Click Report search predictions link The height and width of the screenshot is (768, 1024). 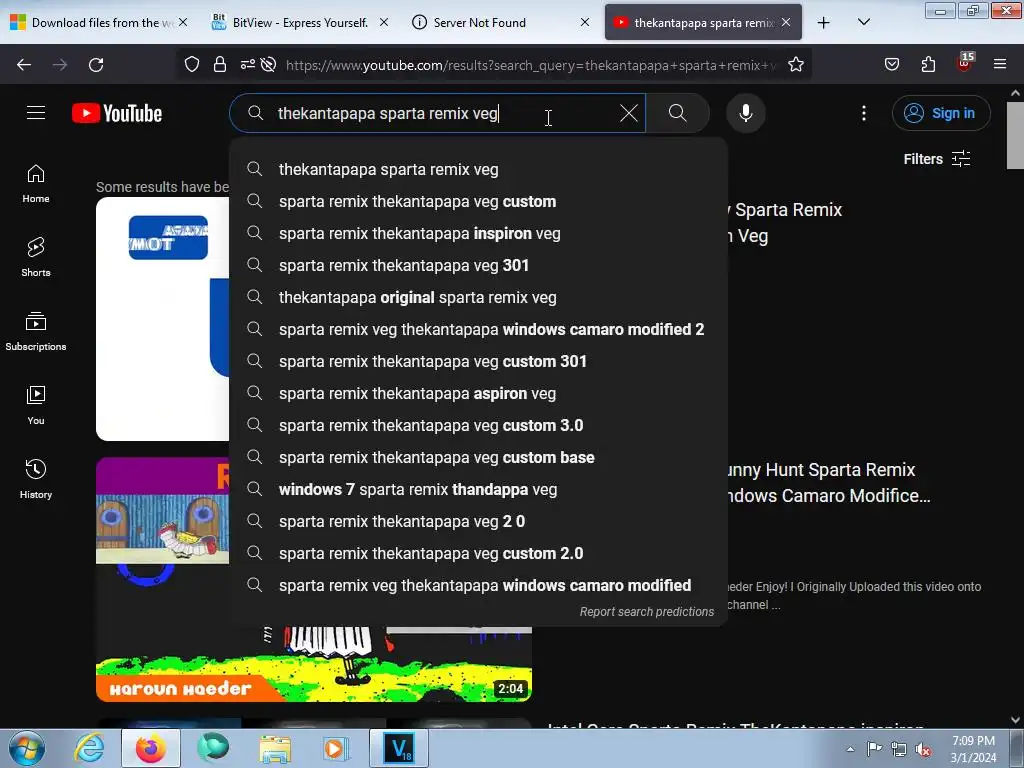[x=647, y=612]
